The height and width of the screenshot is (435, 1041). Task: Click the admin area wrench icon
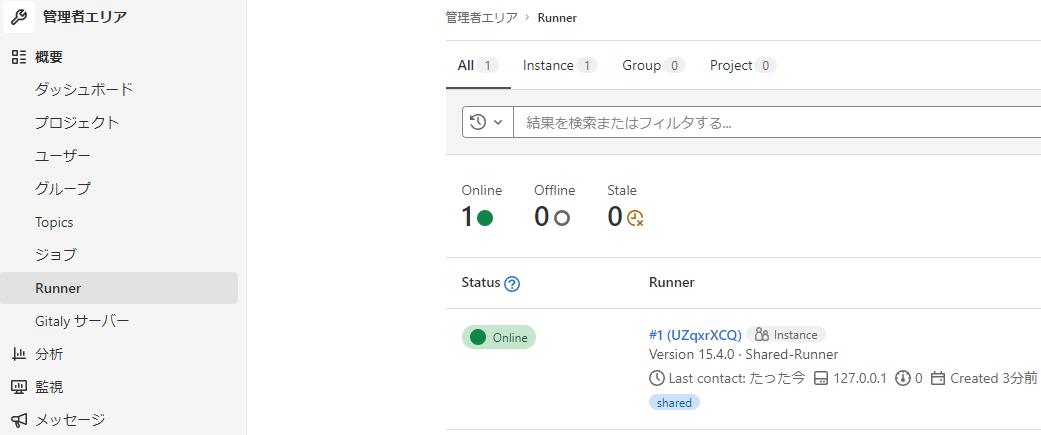[x=19, y=17]
